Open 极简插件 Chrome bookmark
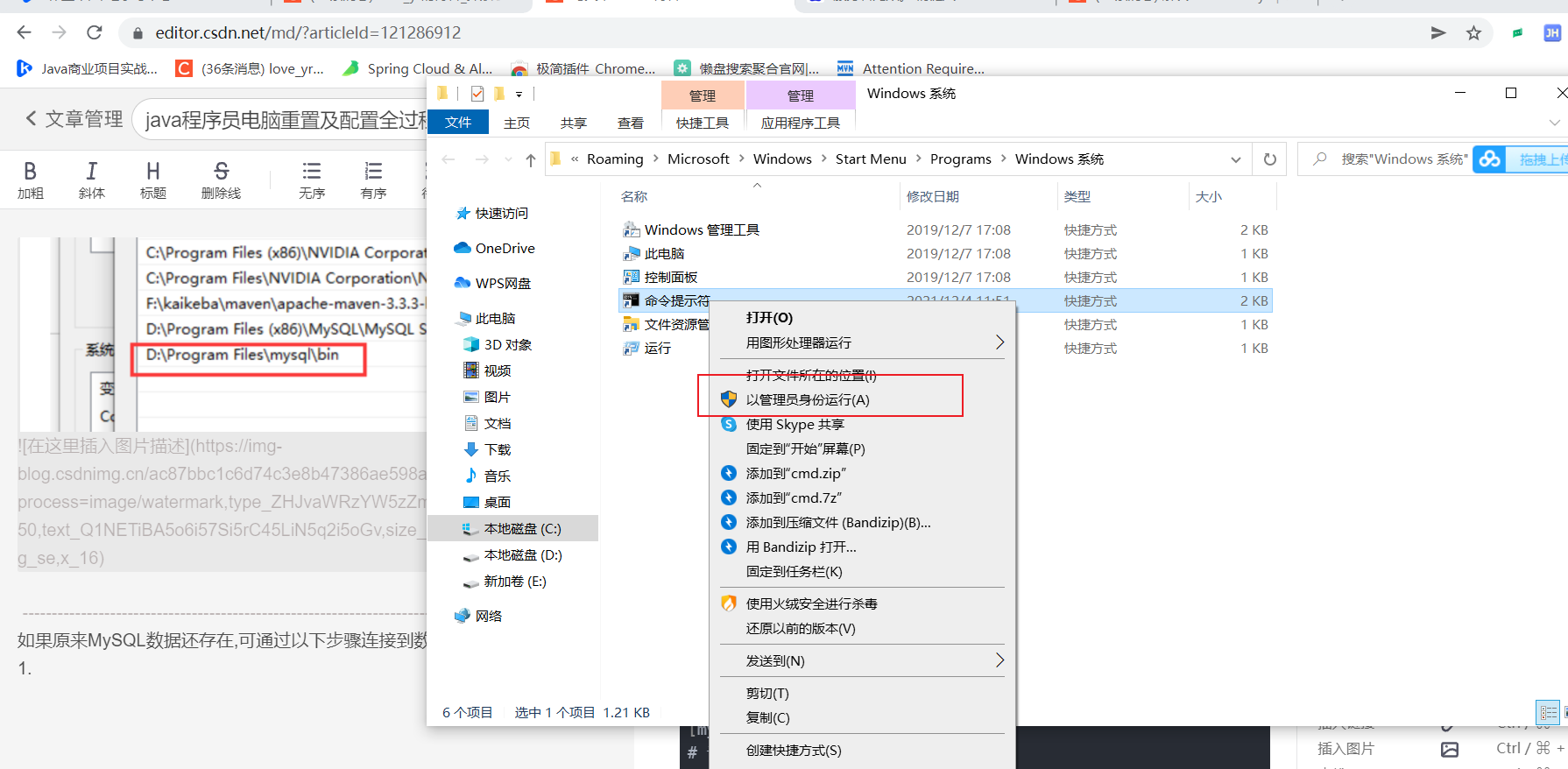The height and width of the screenshot is (769, 1568). [583, 68]
